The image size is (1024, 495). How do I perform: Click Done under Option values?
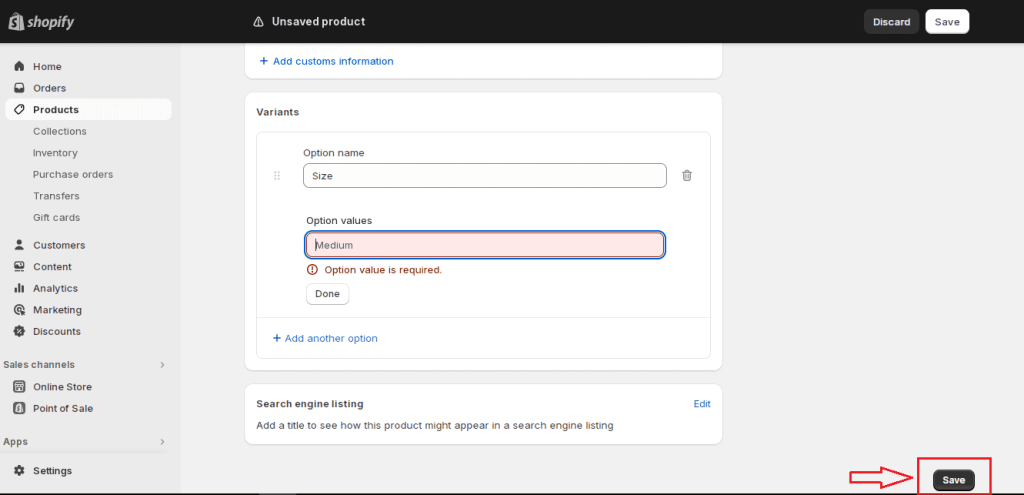327,294
